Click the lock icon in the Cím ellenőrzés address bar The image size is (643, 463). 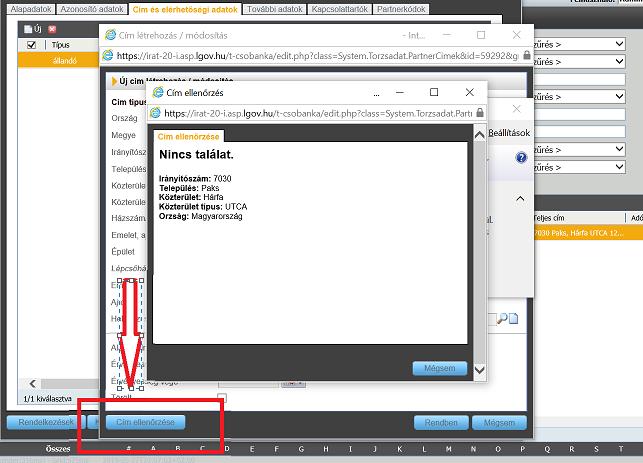(480, 113)
